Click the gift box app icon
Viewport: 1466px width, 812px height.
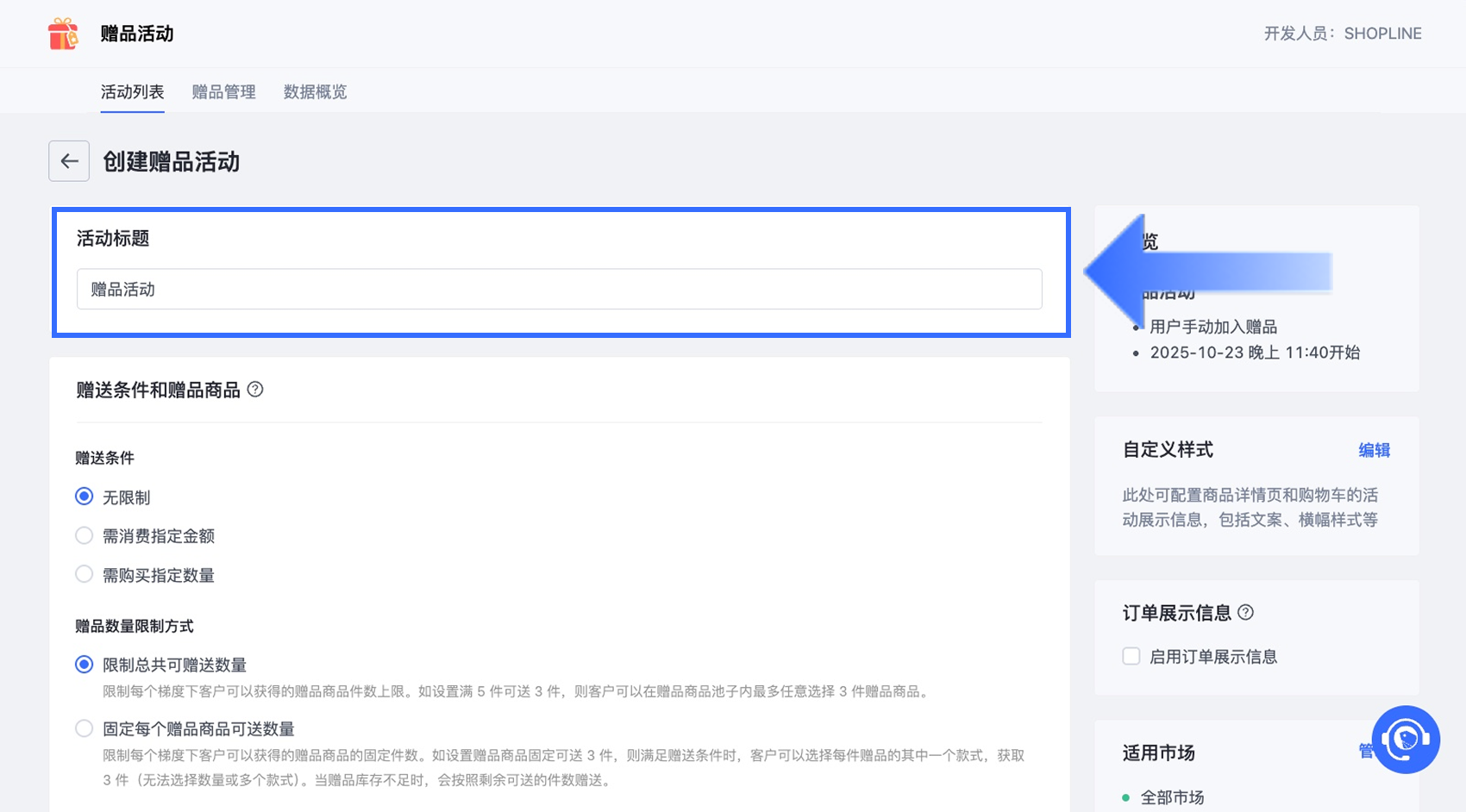(63, 34)
